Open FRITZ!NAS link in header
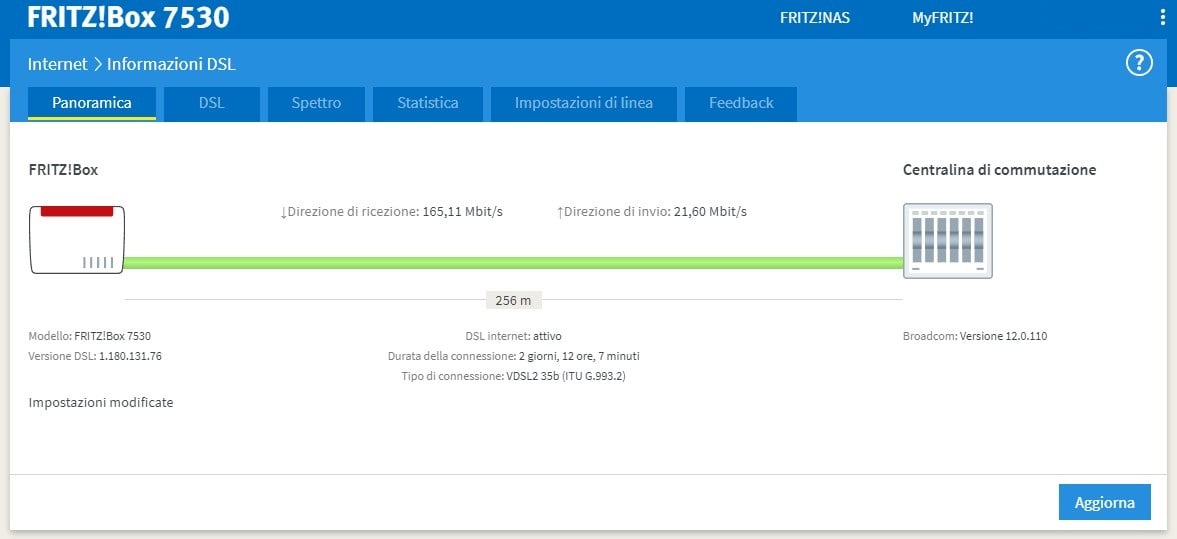This screenshot has width=1177, height=539. (x=814, y=18)
